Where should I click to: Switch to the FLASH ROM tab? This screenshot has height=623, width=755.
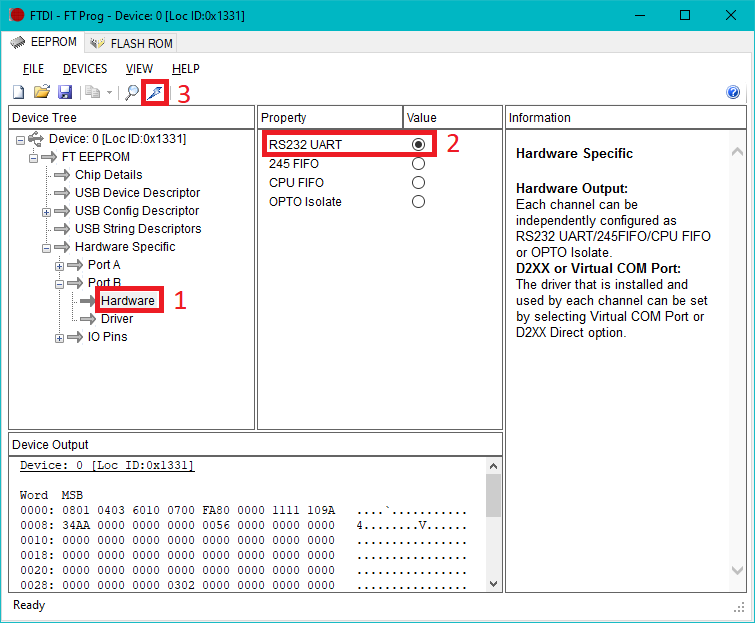click(x=131, y=43)
